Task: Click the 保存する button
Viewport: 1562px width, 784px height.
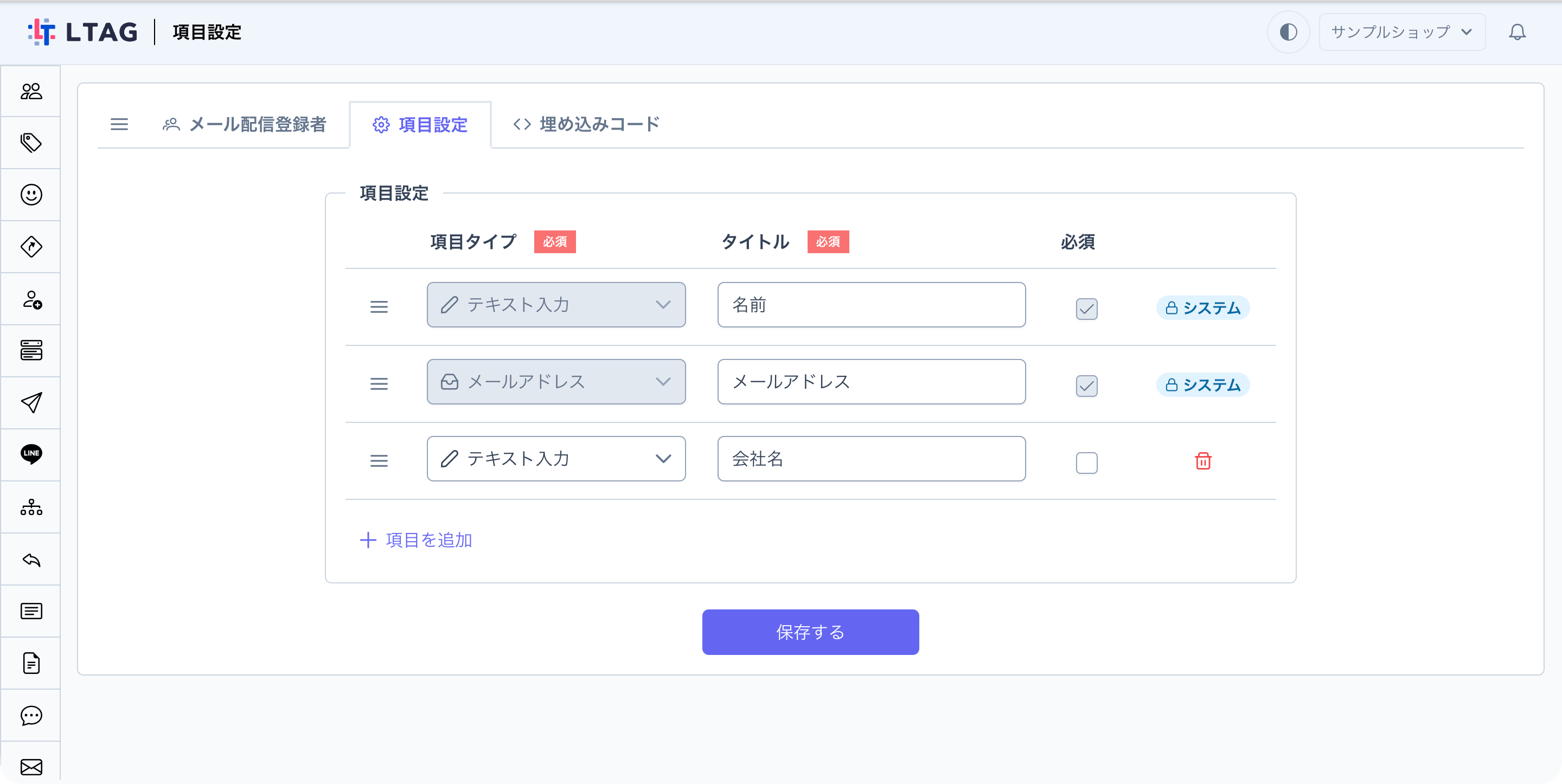Action: 810,632
